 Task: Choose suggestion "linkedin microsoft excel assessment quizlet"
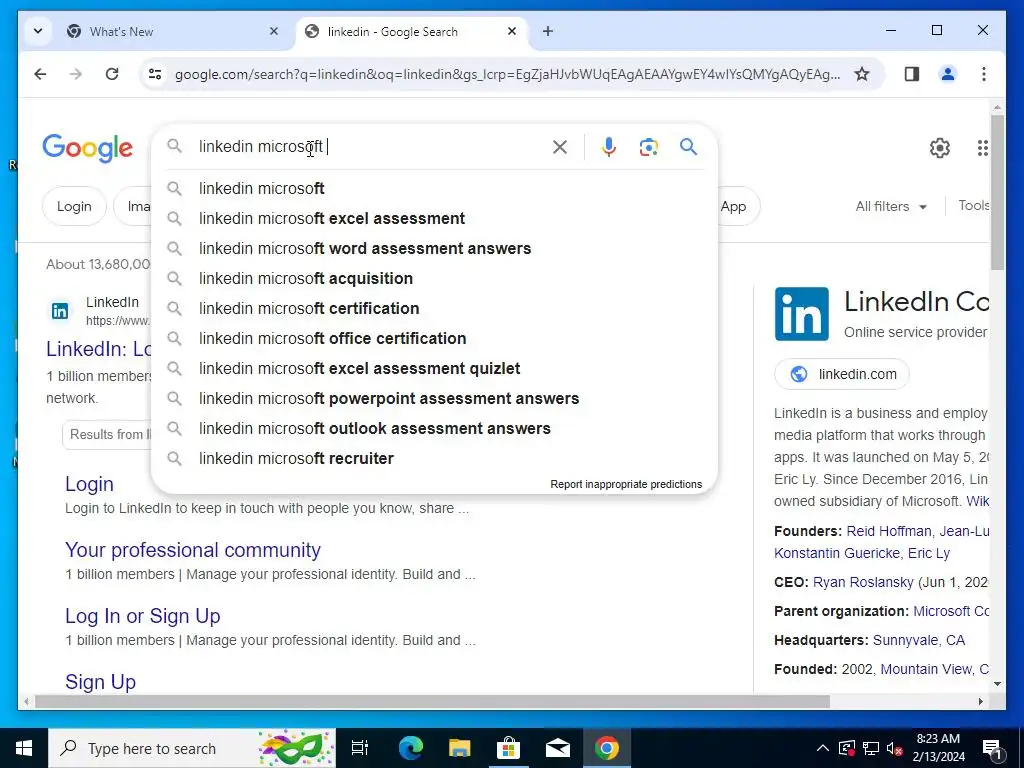tap(434, 368)
